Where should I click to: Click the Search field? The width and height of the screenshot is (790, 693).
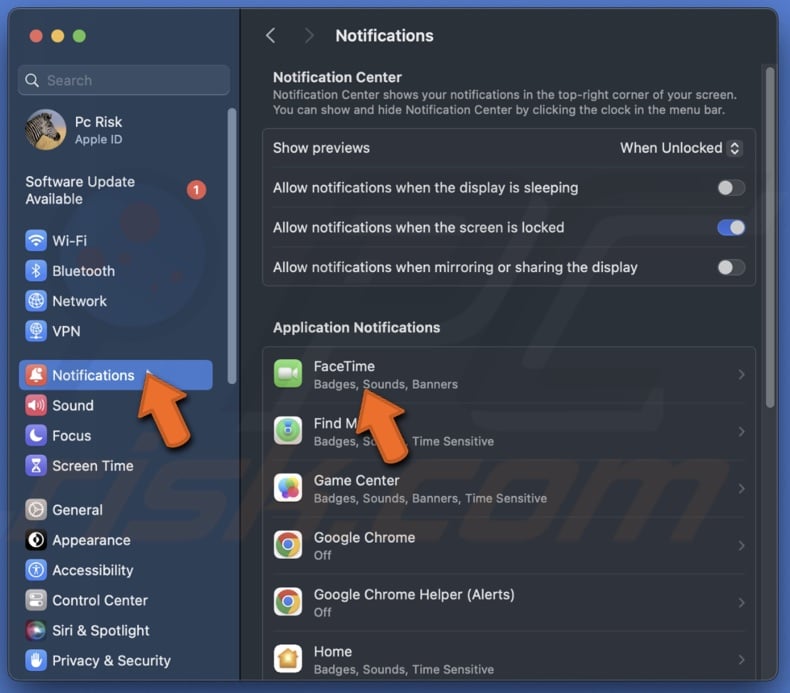coord(124,80)
